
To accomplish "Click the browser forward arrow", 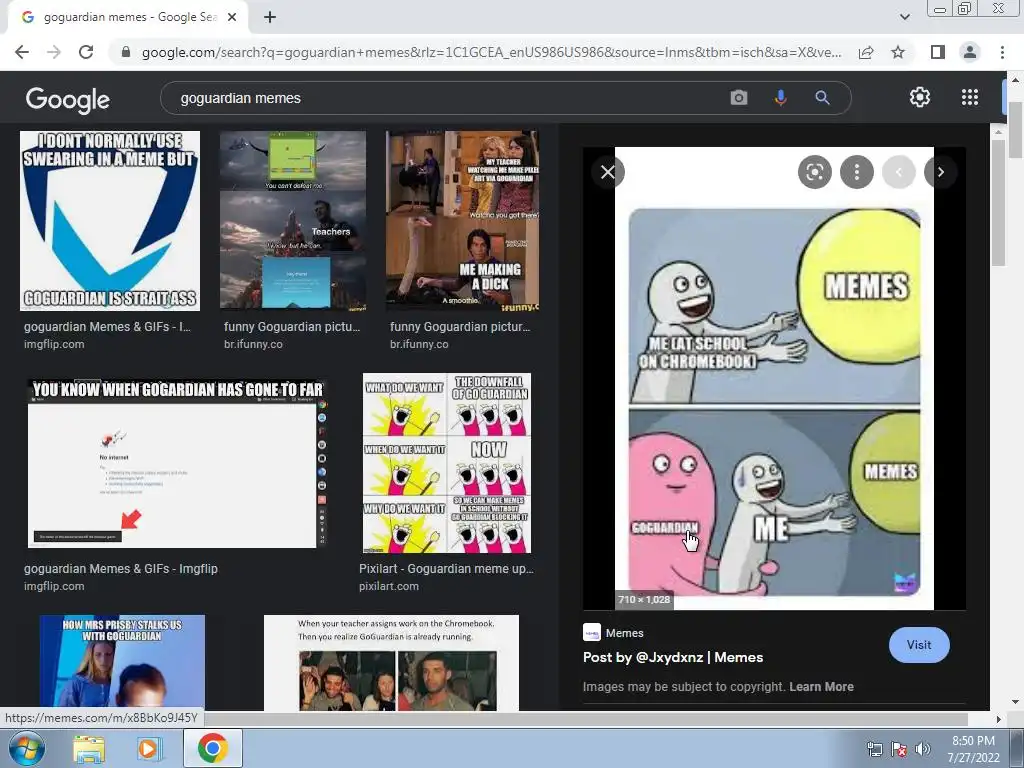I will [x=54, y=52].
